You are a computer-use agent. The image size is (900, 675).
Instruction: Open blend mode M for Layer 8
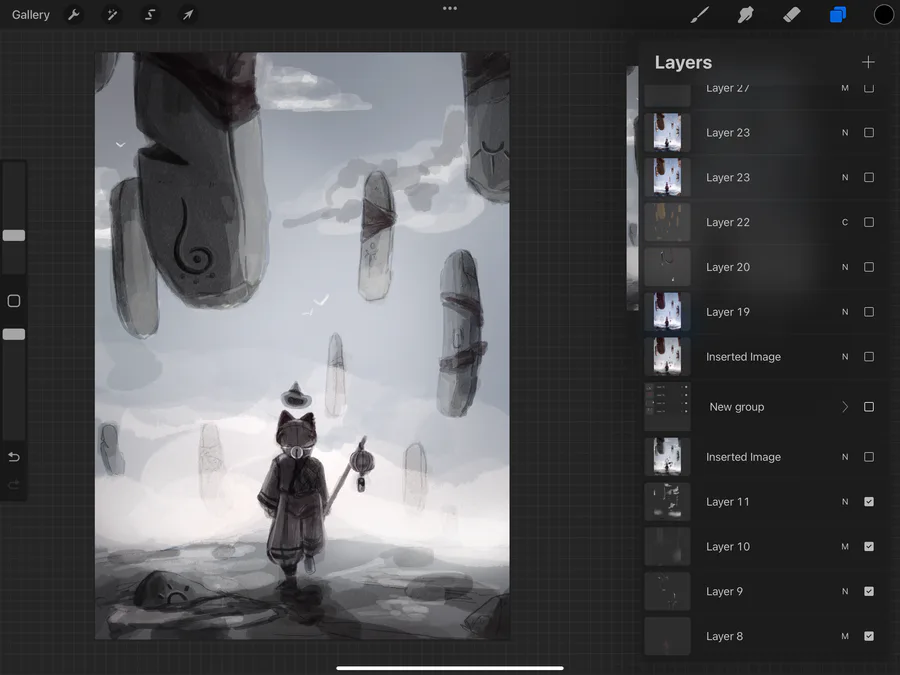point(845,636)
